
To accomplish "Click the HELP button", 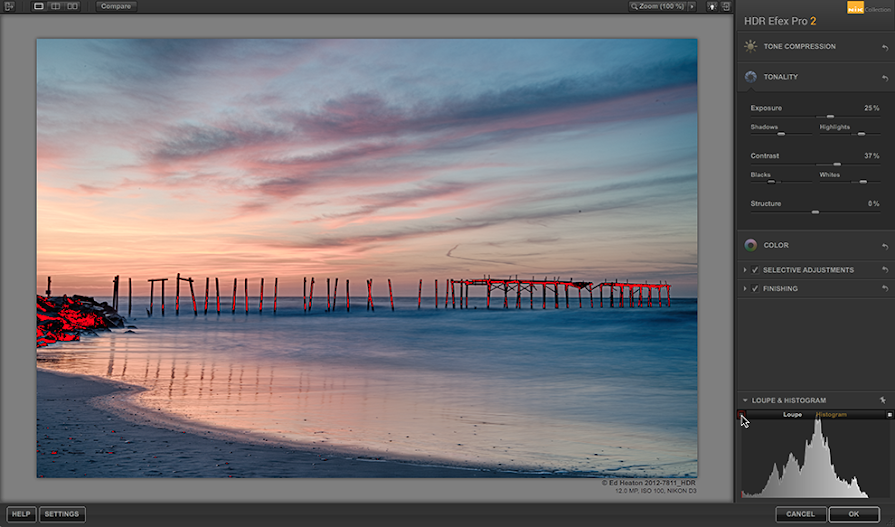I will [21, 514].
